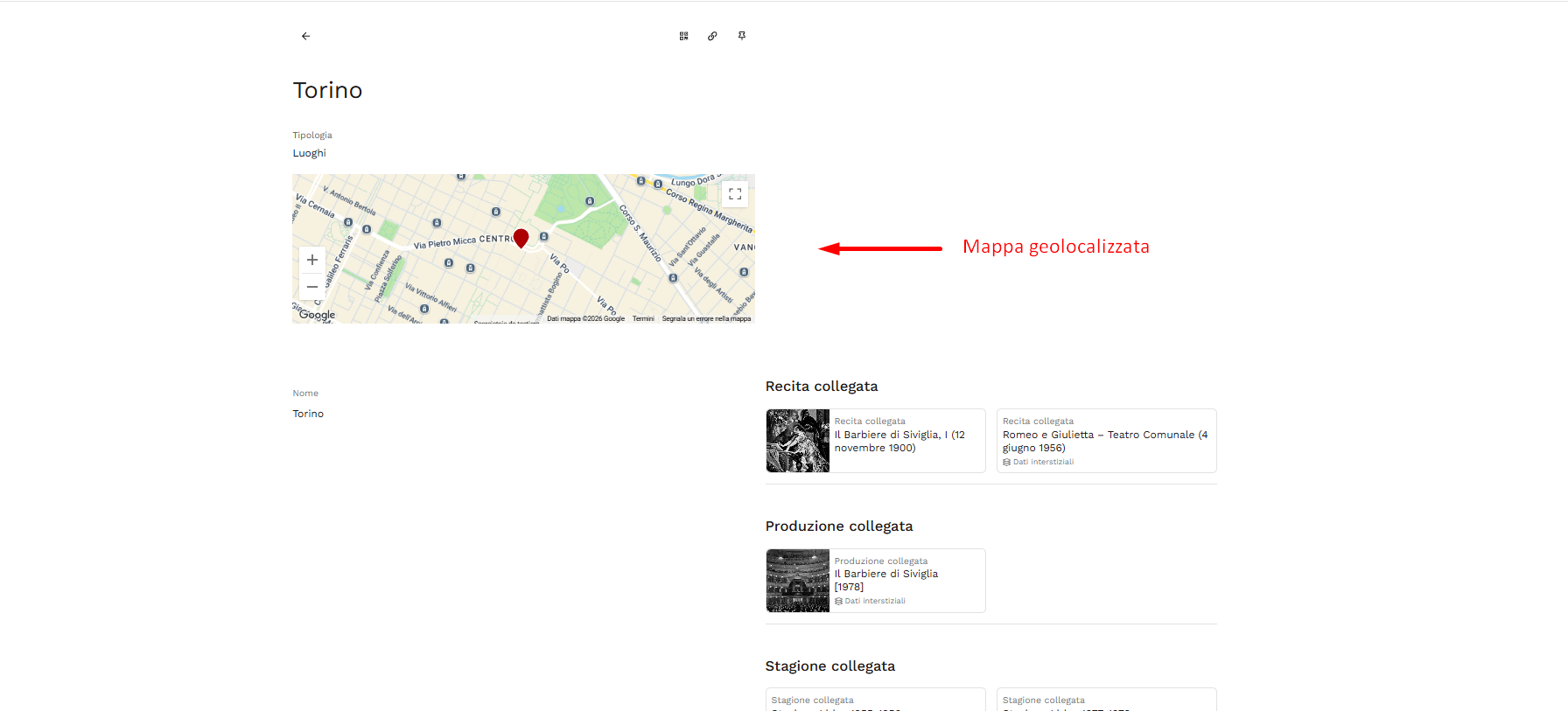The height and width of the screenshot is (711, 1568).
Task: Click Dati interstiziali icon under Il Barbiere [1978]
Action: coord(838,601)
